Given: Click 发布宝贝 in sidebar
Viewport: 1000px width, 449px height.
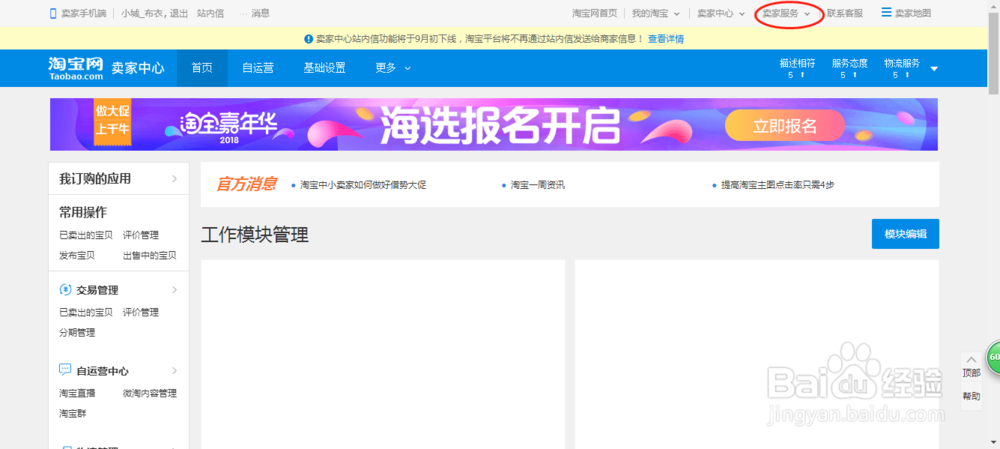Looking at the screenshot, I should point(77,256).
